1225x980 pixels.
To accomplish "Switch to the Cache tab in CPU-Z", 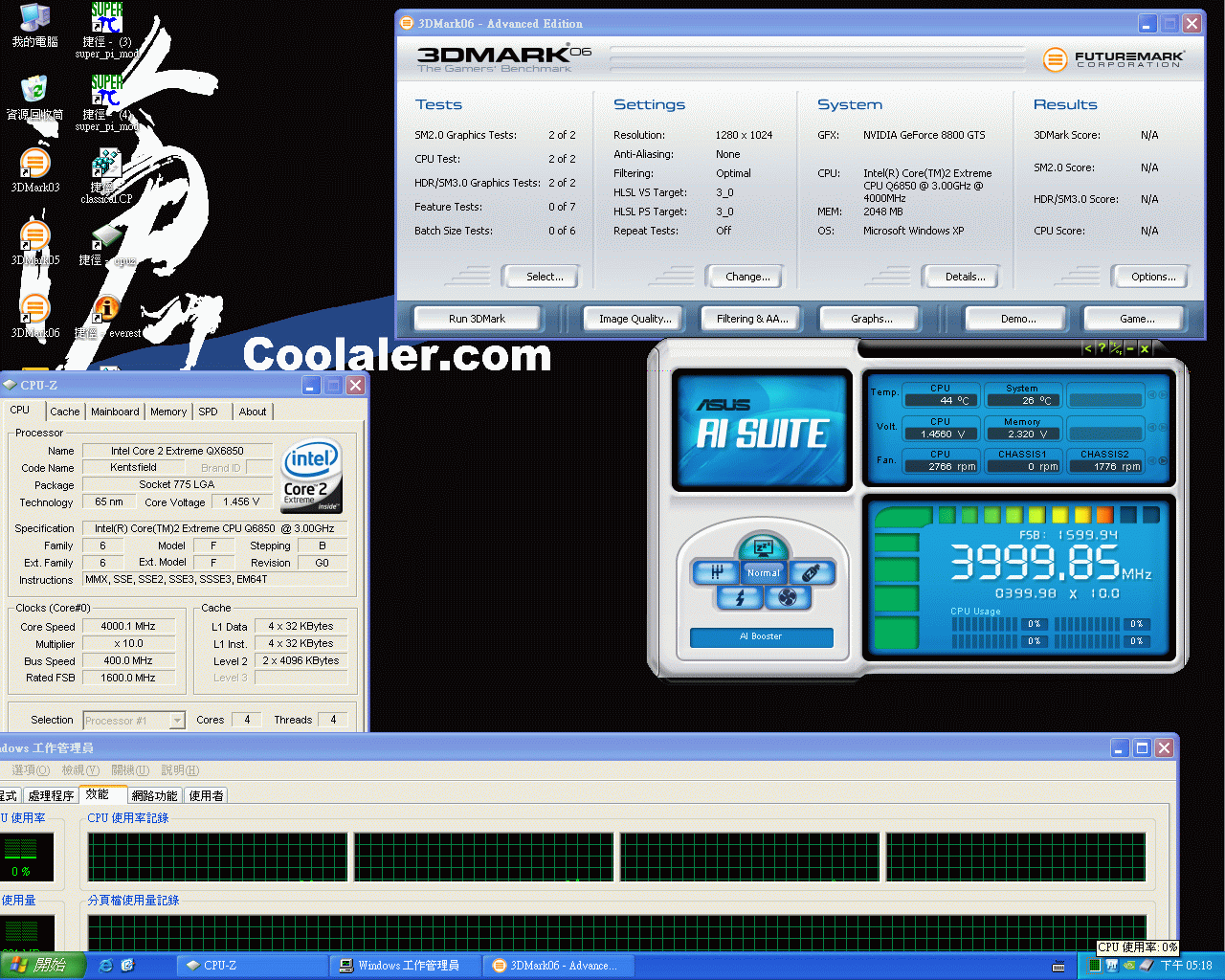I will pos(65,412).
